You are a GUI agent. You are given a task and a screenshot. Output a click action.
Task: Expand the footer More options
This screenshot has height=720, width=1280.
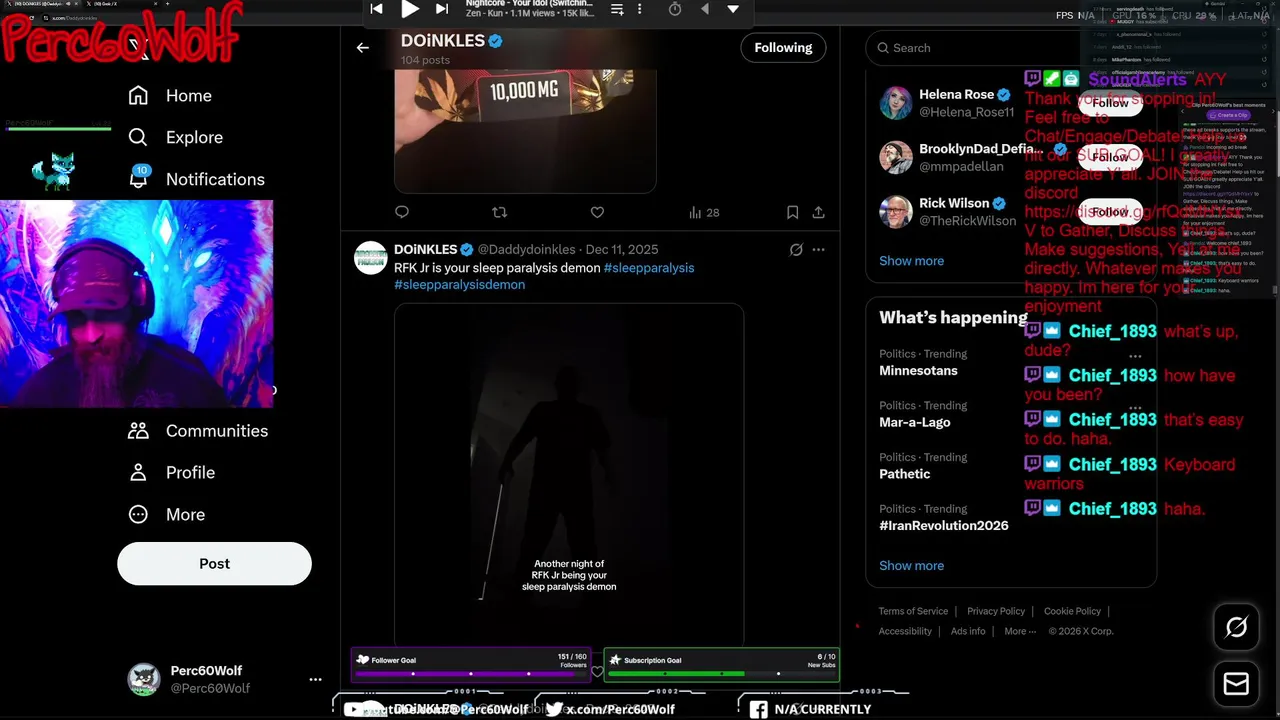tap(1020, 631)
